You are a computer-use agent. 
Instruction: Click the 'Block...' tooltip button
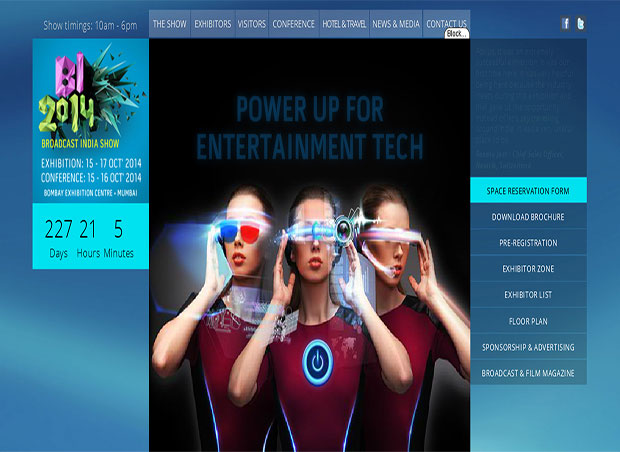click(x=457, y=34)
